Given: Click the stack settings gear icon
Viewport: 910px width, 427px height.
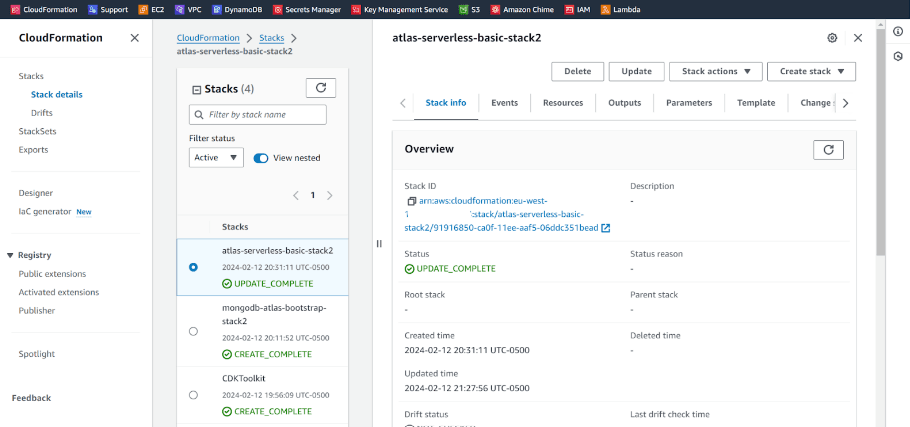Looking at the screenshot, I should [x=832, y=38].
